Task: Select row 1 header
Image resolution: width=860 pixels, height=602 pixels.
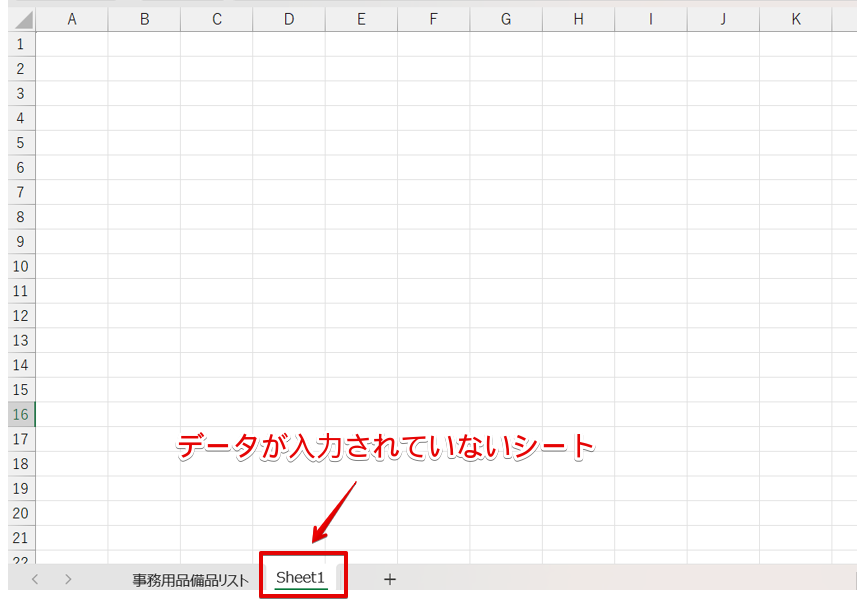Action: click(x=20, y=44)
